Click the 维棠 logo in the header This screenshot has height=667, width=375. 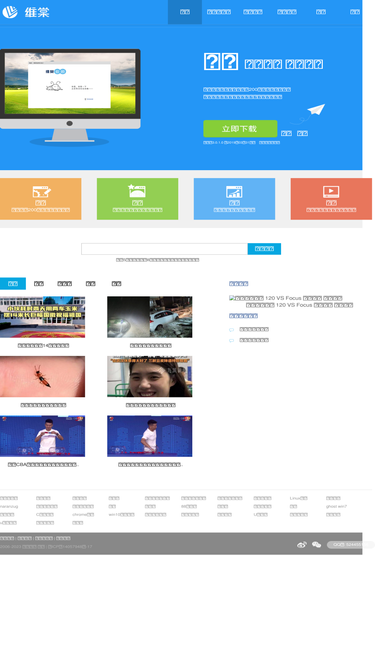[26, 12]
